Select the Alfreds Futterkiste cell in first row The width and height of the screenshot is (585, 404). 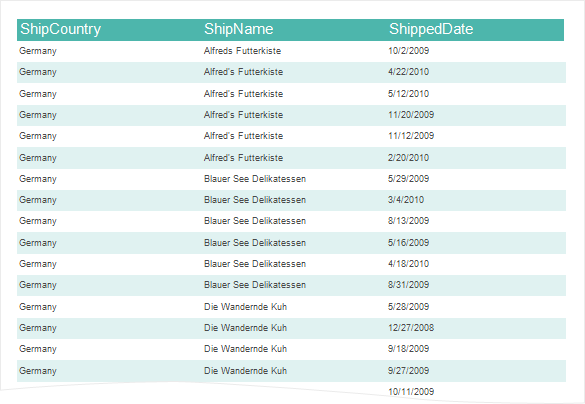[x=242, y=51]
